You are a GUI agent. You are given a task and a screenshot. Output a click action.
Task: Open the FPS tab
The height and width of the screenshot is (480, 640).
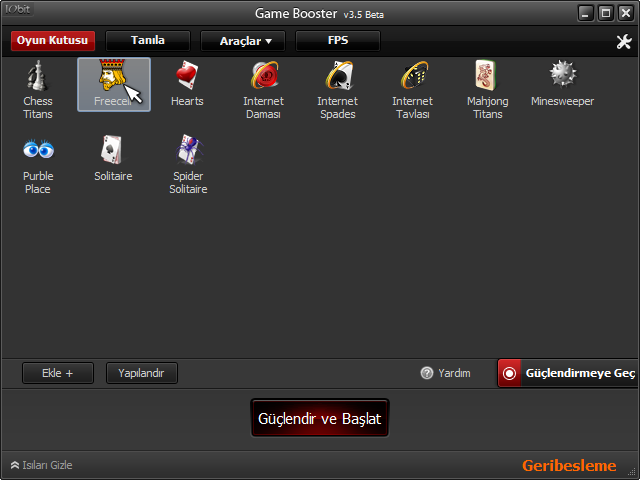[x=338, y=41]
